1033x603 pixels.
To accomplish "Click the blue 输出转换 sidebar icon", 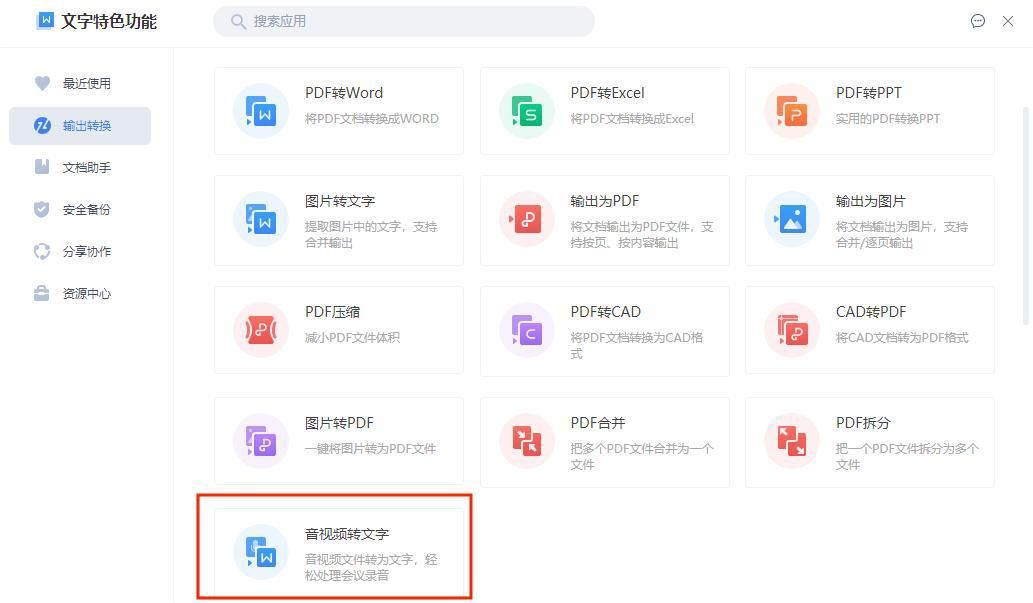I will (42, 125).
